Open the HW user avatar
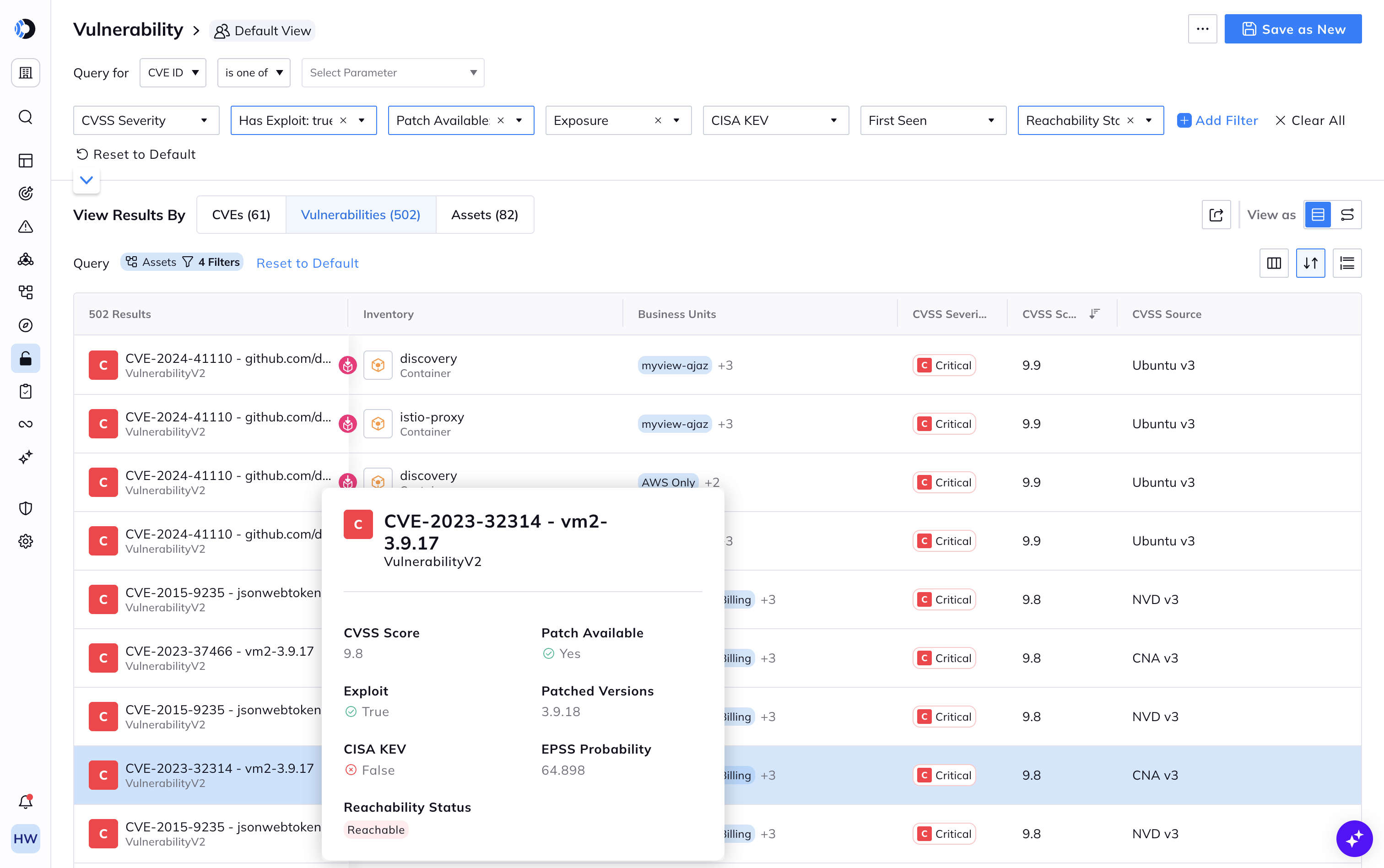The width and height of the screenshot is (1384, 868). click(x=25, y=839)
